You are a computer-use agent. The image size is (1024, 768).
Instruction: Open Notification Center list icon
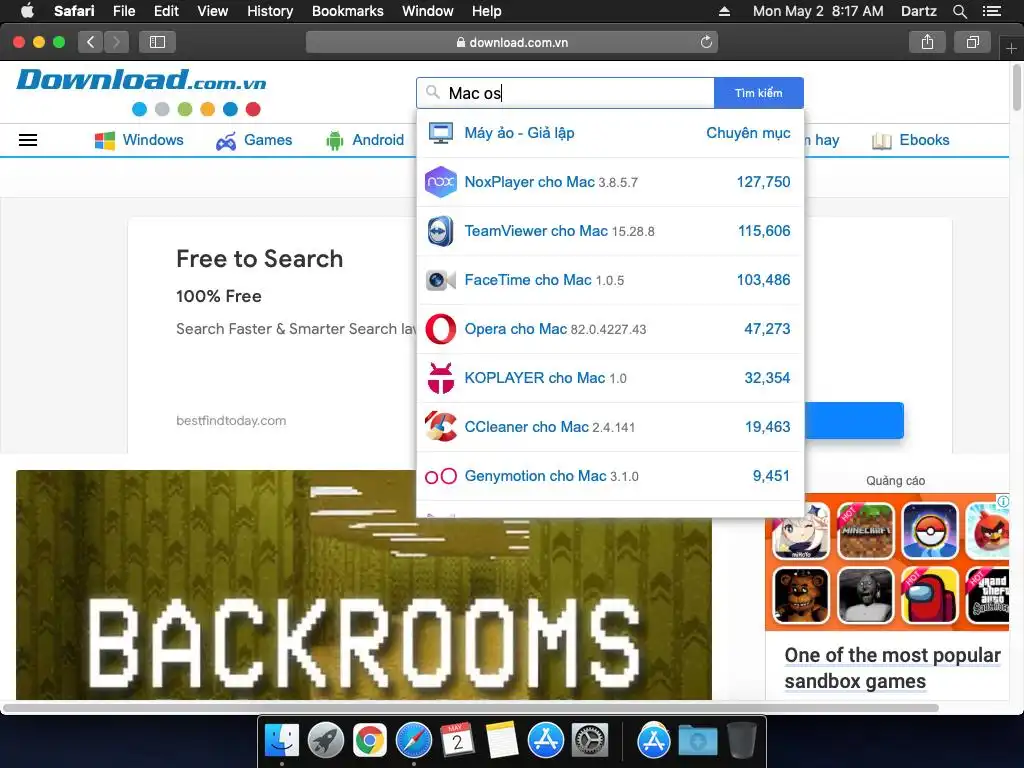click(x=992, y=11)
